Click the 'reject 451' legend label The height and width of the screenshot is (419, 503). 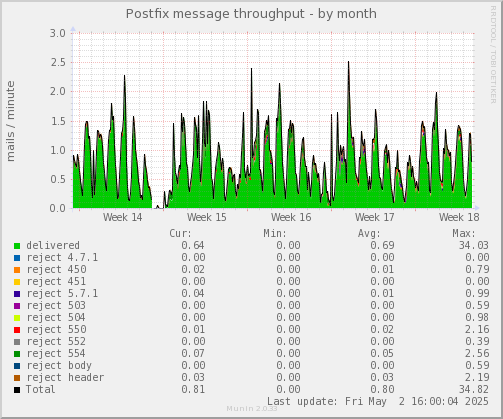[56, 282]
